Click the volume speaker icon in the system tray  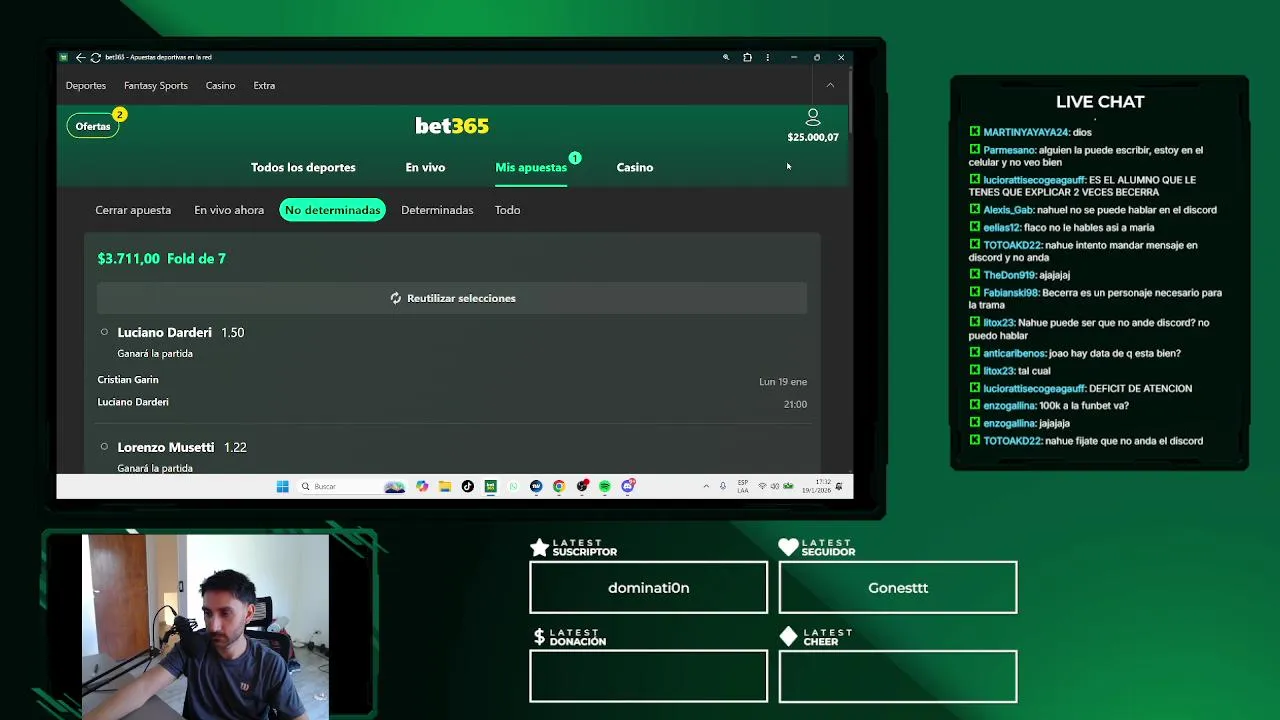(x=775, y=486)
